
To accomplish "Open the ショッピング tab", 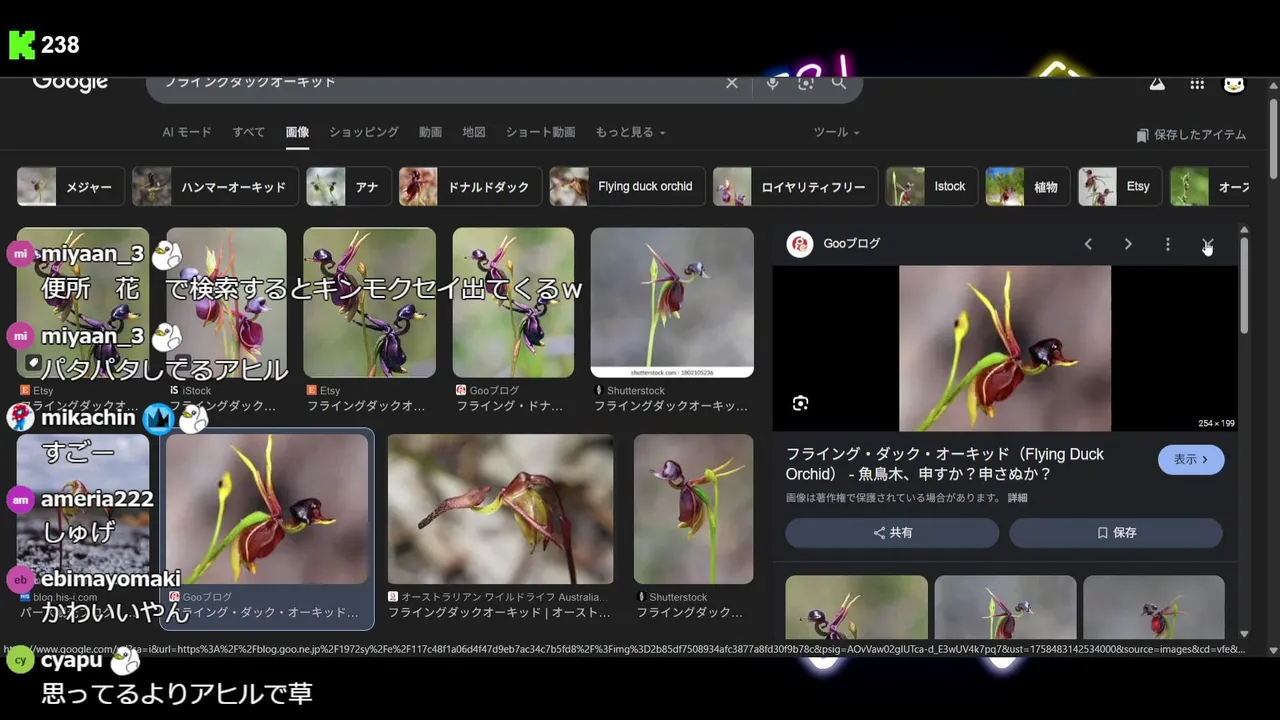I will [x=364, y=132].
